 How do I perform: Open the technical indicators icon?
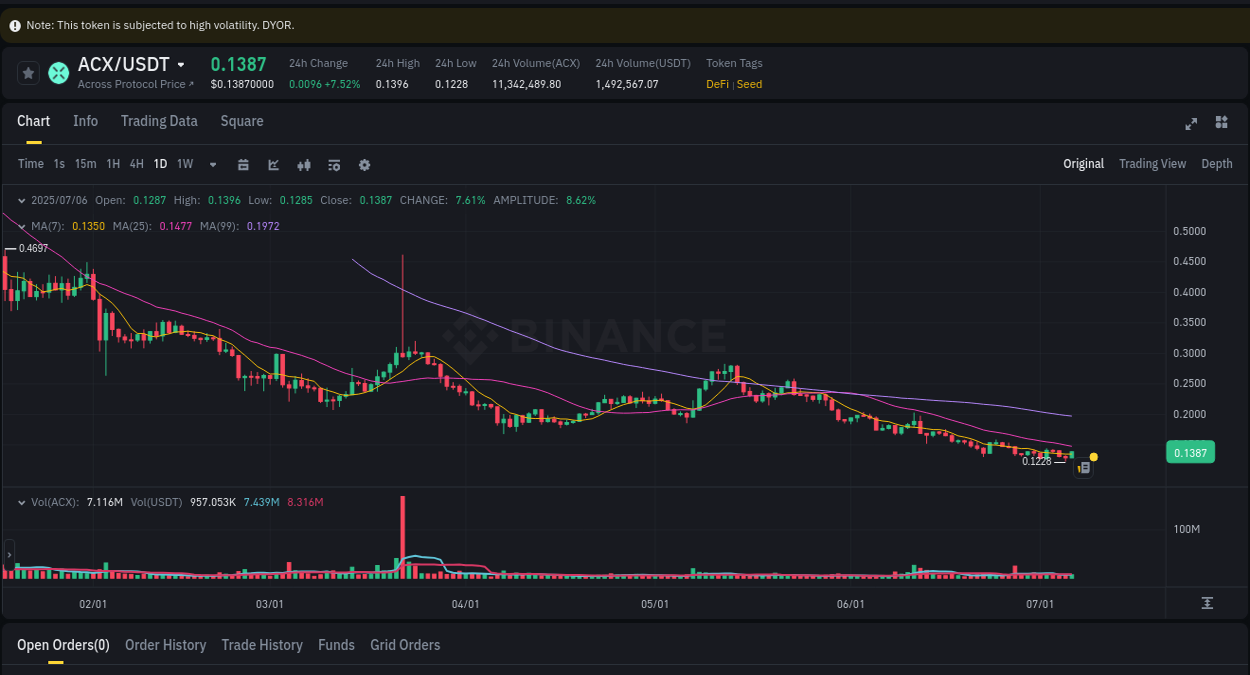click(303, 164)
